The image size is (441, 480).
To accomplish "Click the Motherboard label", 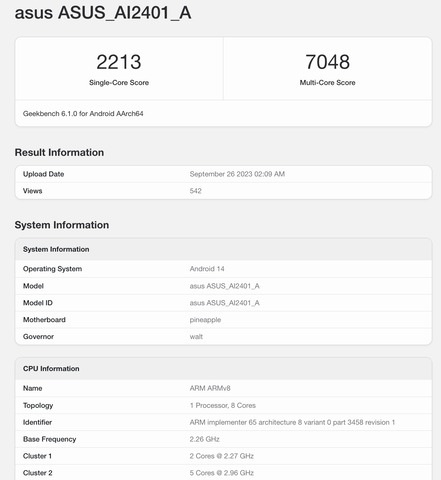I will point(44,320).
